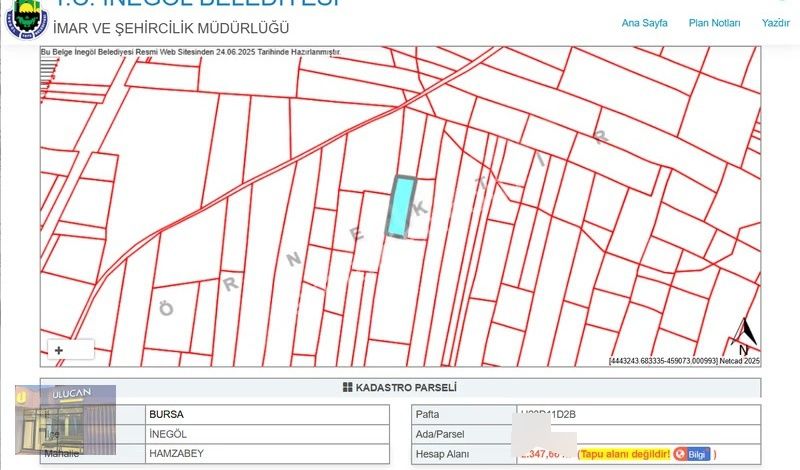Select the BURSA cell value

(166, 414)
